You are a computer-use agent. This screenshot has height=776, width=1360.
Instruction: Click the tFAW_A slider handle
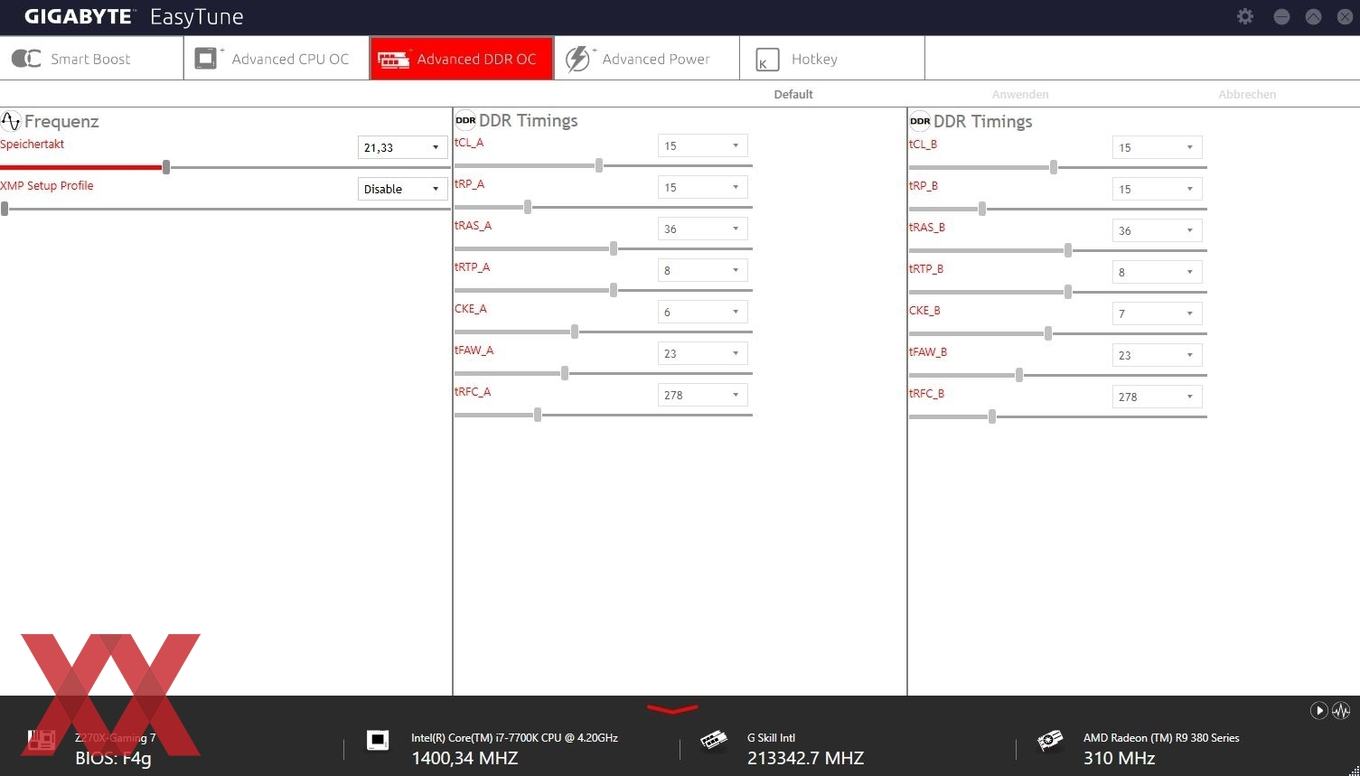click(x=565, y=373)
